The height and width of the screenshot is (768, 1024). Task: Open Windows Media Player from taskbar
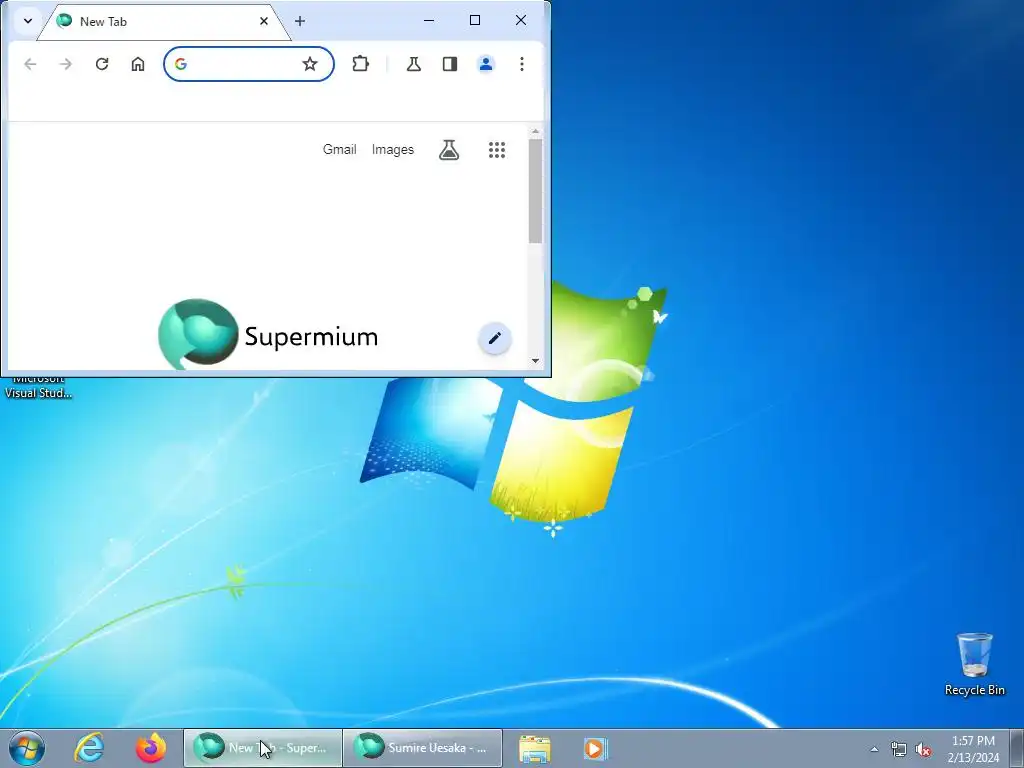595,748
